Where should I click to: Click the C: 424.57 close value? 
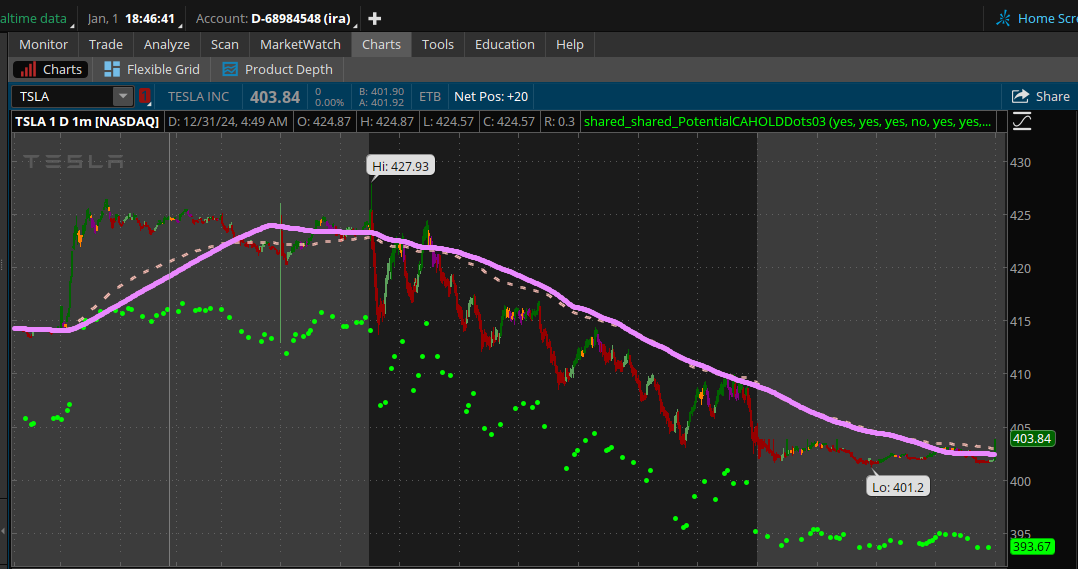click(508, 122)
